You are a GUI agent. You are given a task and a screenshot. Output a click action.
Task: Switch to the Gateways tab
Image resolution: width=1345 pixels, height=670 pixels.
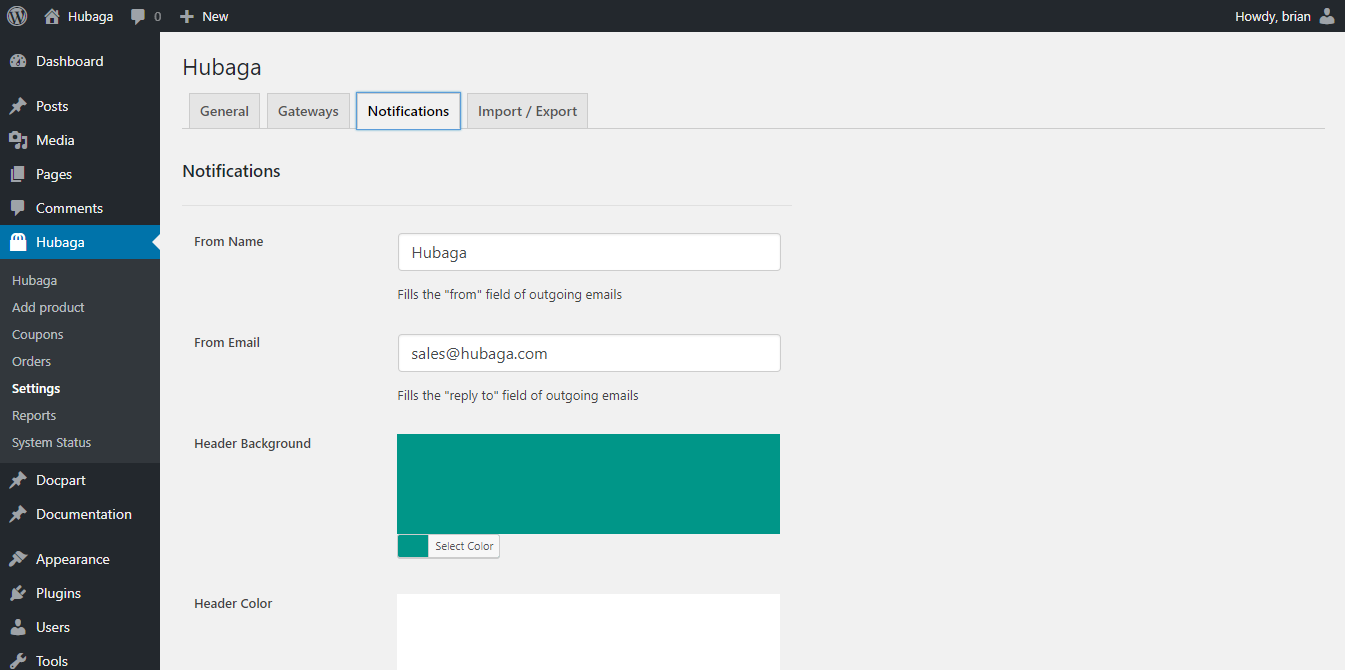click(308, 111)
